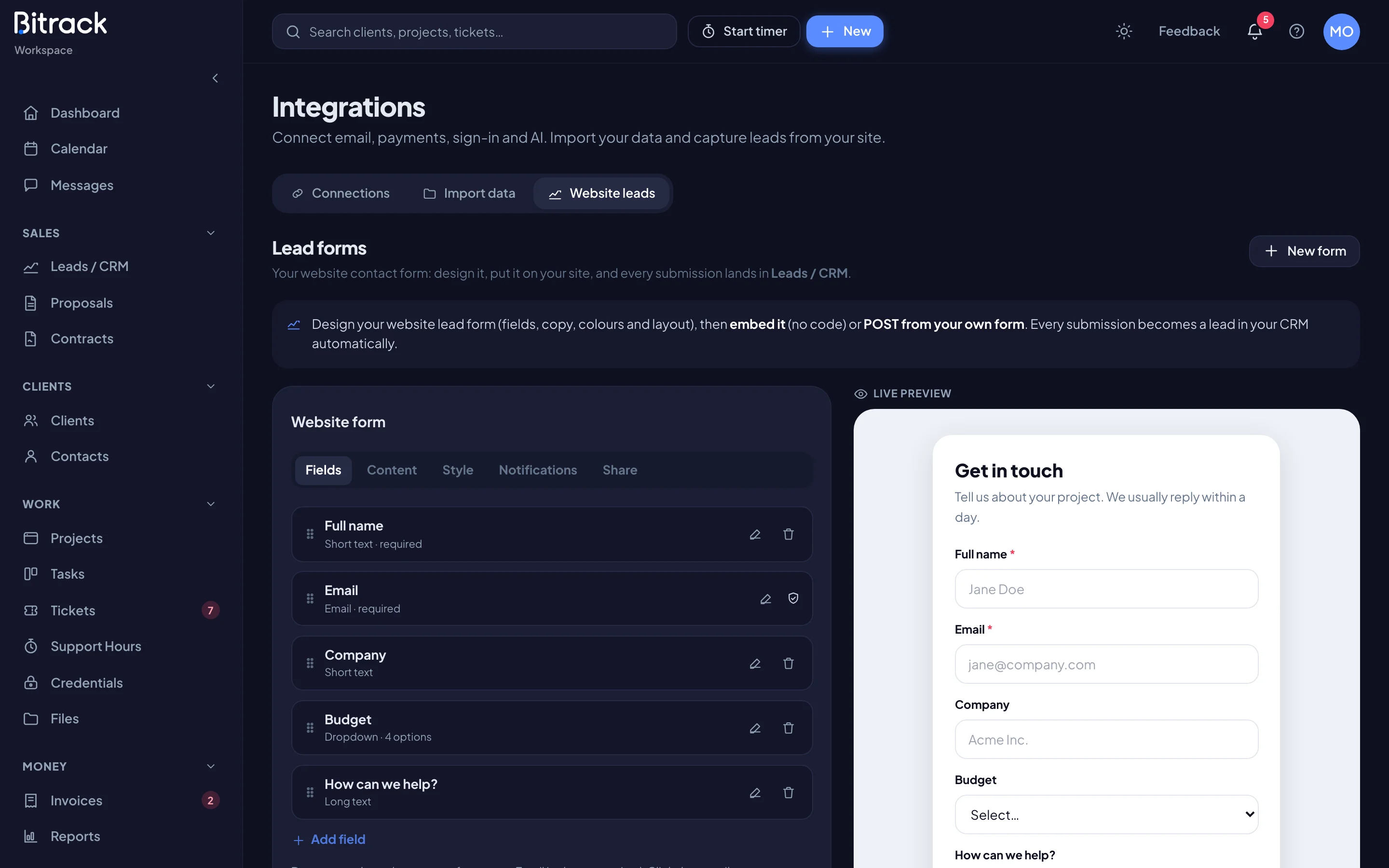This screenshot has height=868, width=1389.
Task: Switch to the Import data tab
Action: pyautogui.click(x=469, y=193)
